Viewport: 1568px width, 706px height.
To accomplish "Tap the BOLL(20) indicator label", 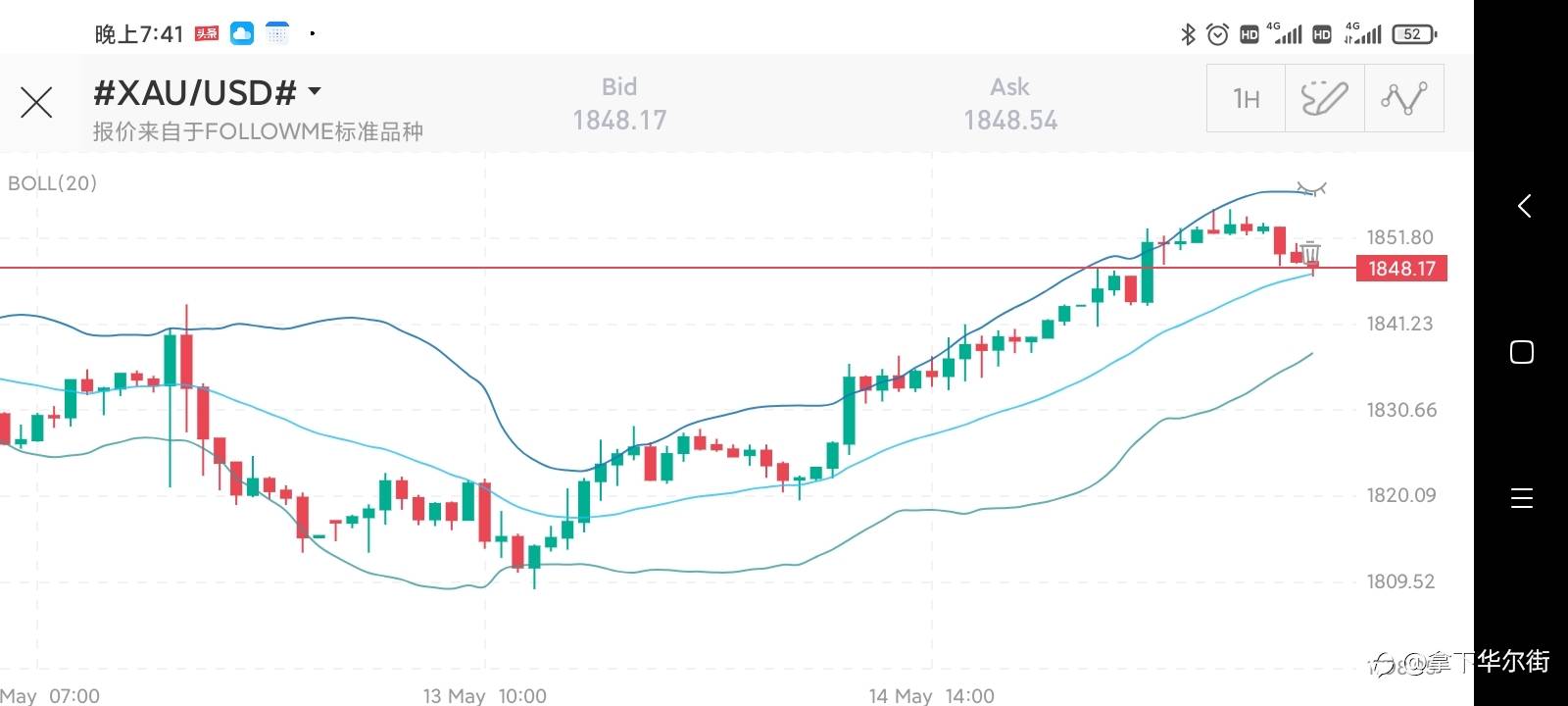I will click(52, 183).
